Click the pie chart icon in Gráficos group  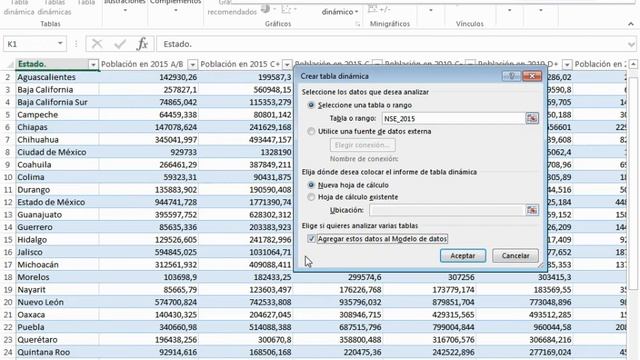(265, 9)
